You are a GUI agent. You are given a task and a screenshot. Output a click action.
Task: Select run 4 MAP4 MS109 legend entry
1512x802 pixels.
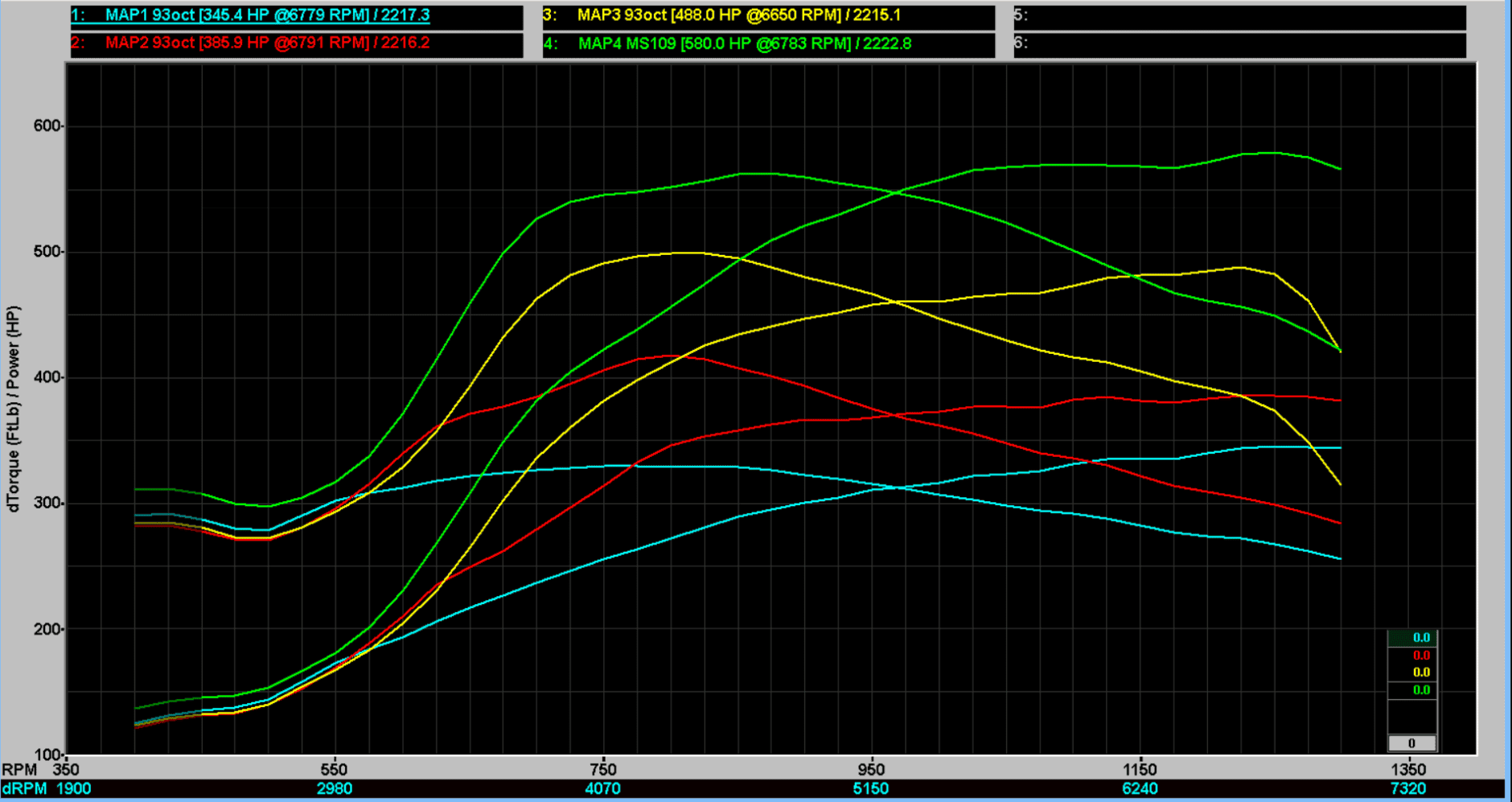(768, 43)
